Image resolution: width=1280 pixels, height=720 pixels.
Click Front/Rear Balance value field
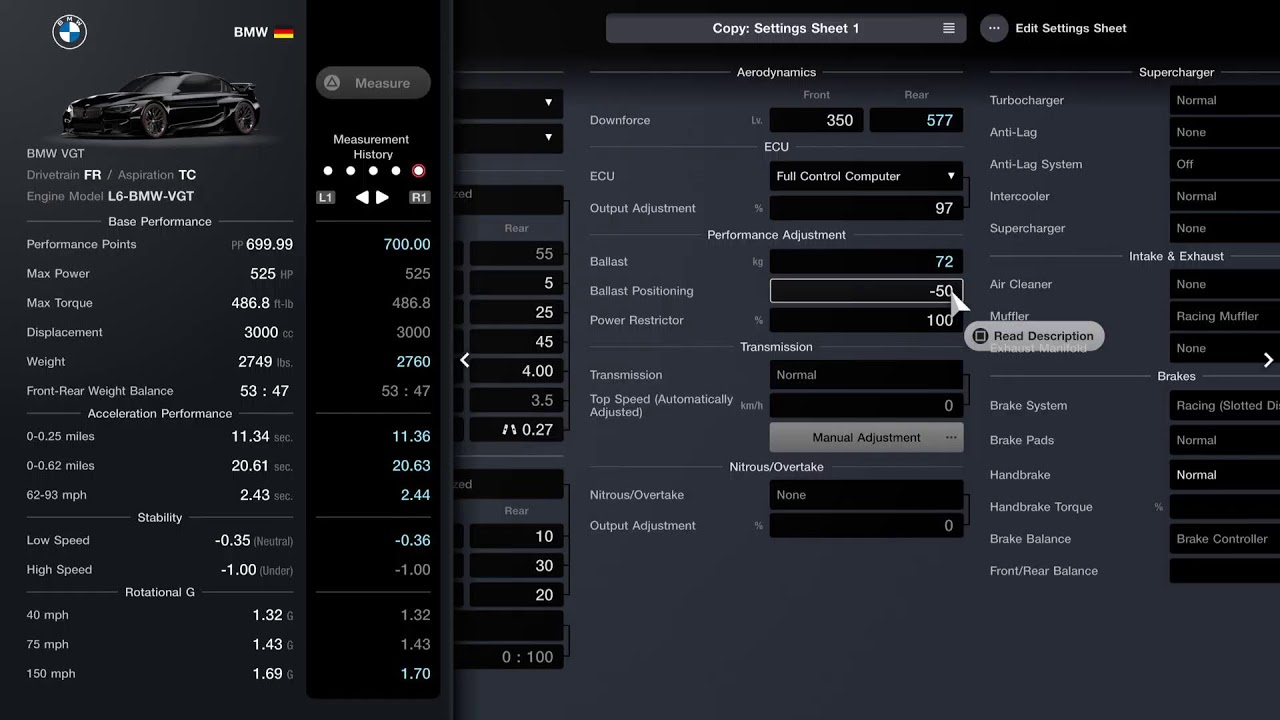1225,571
